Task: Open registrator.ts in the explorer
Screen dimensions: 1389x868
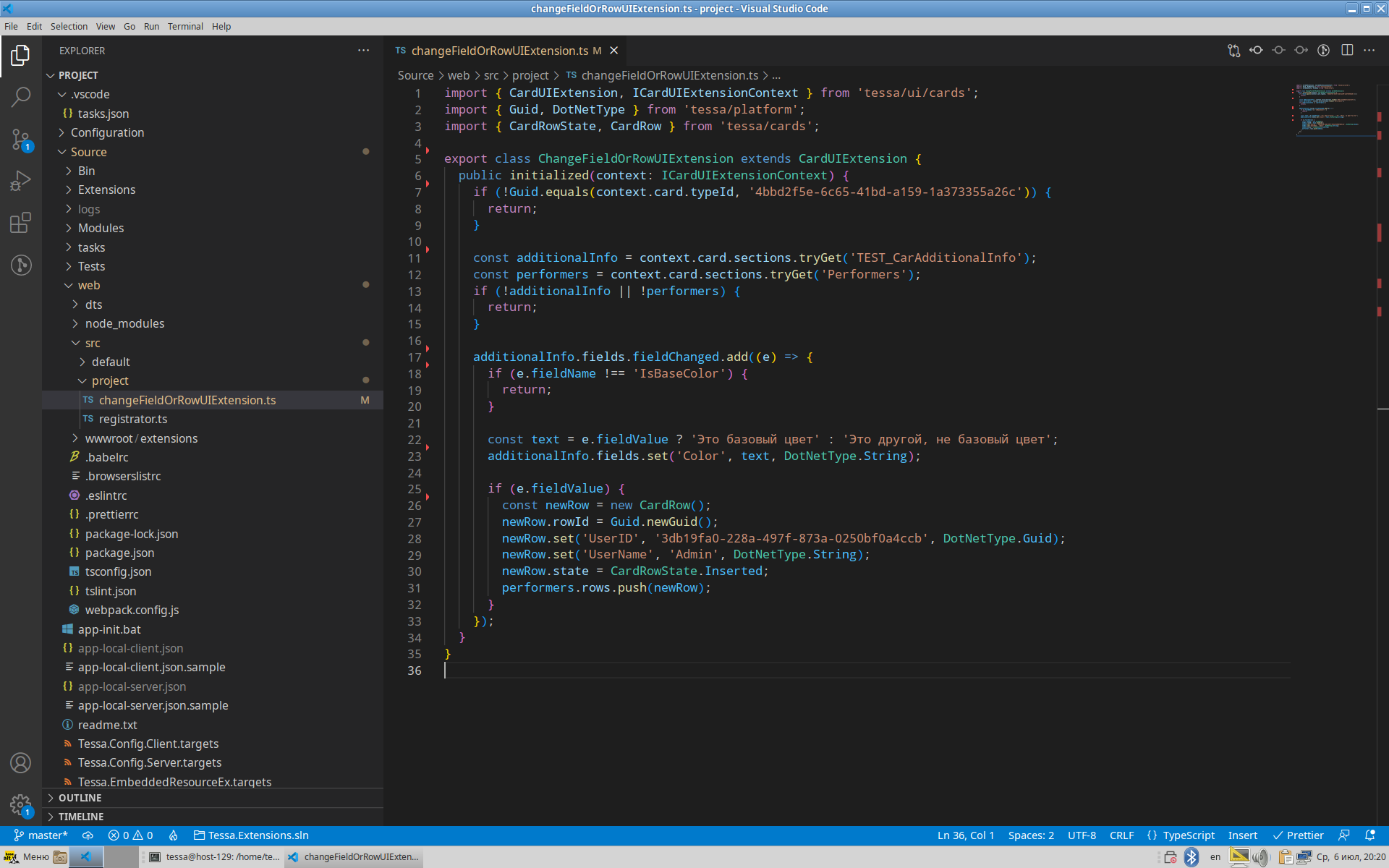Action: coord(133,419)
